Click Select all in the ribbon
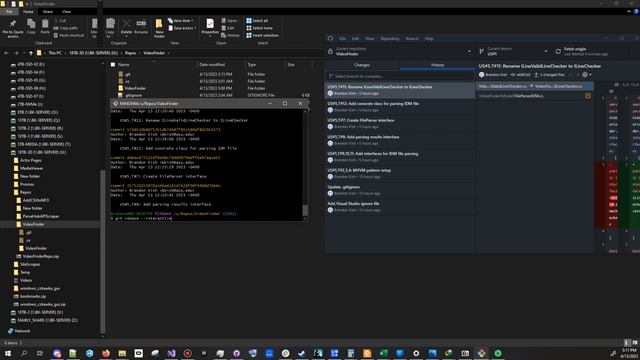 257,20
